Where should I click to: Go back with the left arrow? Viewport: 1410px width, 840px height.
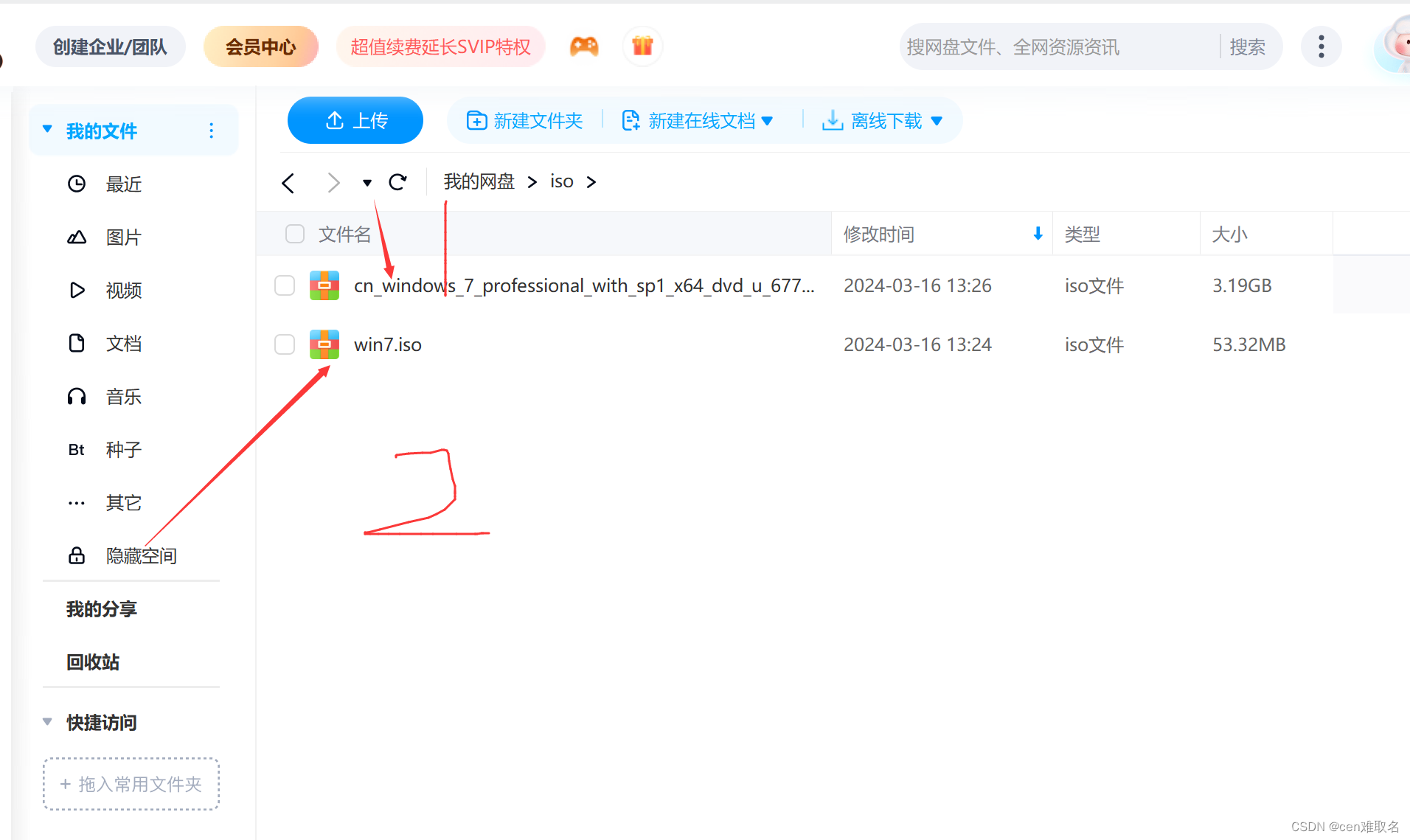[x=288, y=182]
